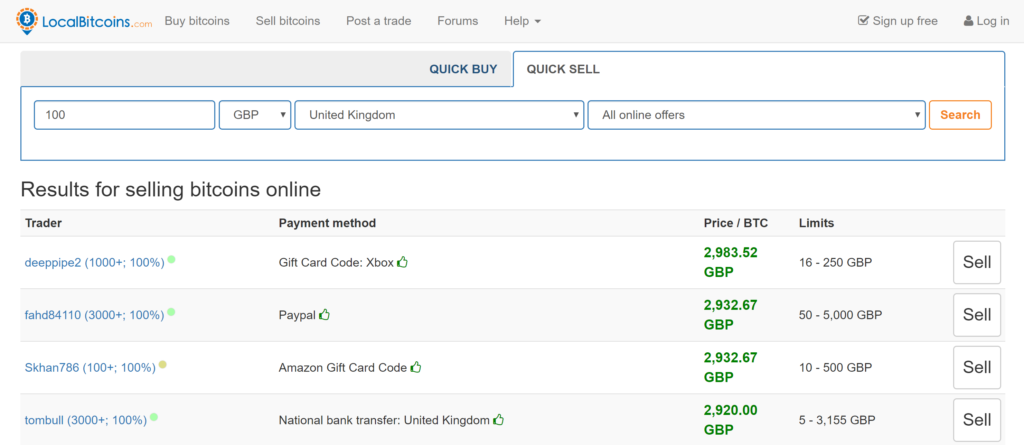The width and height of the screenshot is (1024, 445).
Task: Click Sign up free link
Action: tap(898, 21)
